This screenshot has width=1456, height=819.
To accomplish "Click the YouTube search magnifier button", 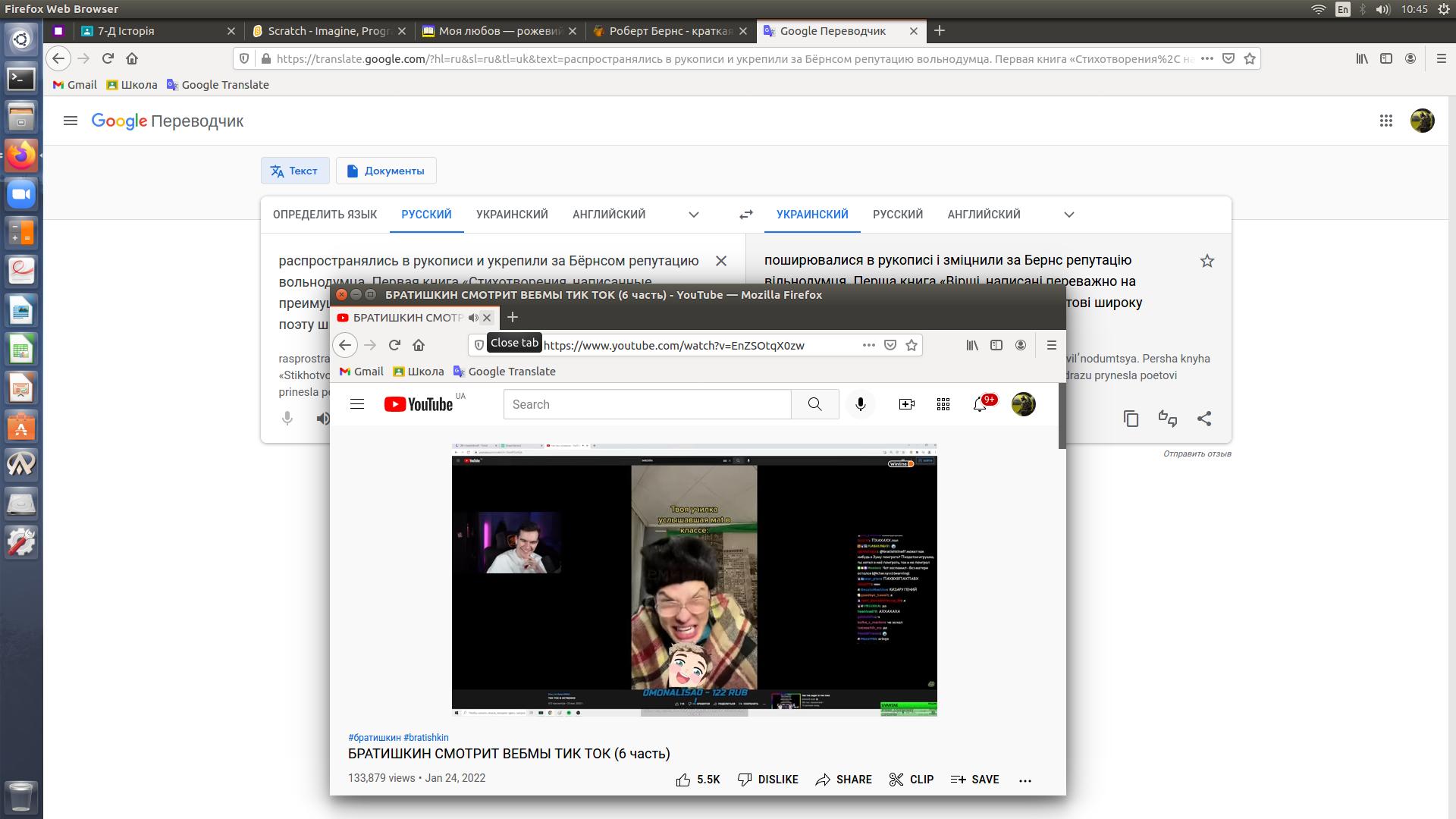I will 814,404.
